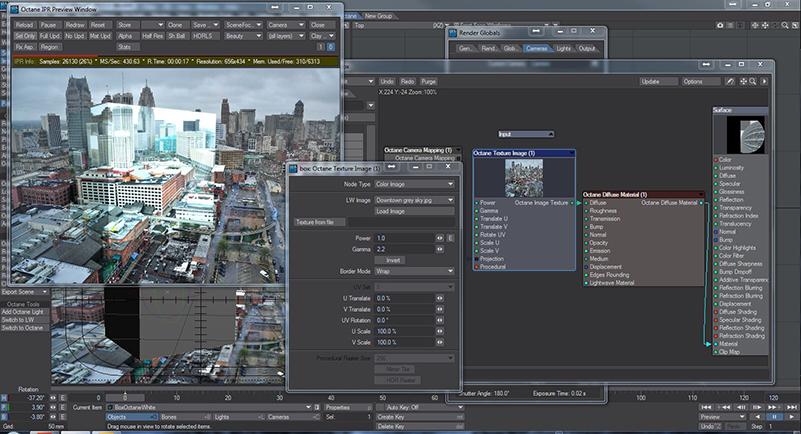
Task: Click the Octane Texture Image node thumbnail
Action: 524,177
